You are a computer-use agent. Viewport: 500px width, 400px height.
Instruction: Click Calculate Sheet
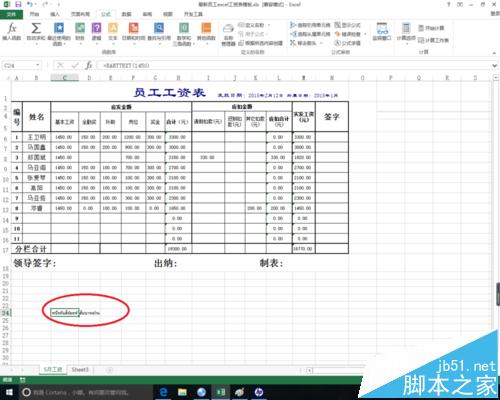pos(433,40)
